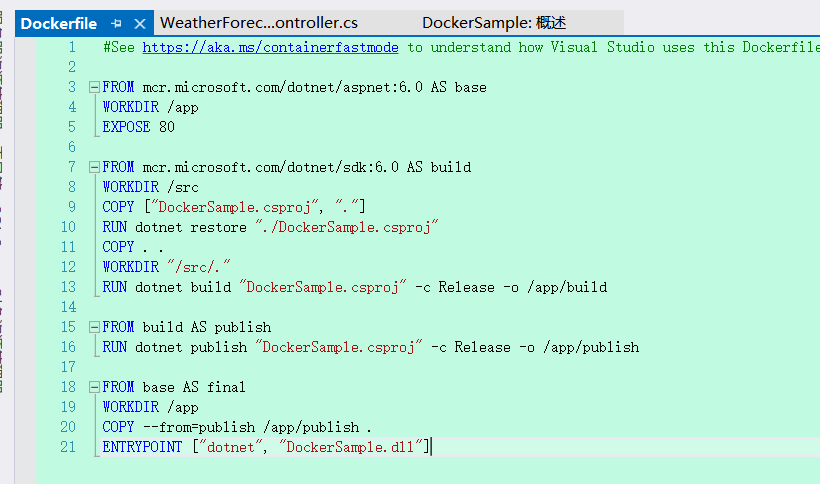Click the word final on line 18
The width and height of the screenshot is (820, 484).
pyautogui.click(x=226, y=387)
